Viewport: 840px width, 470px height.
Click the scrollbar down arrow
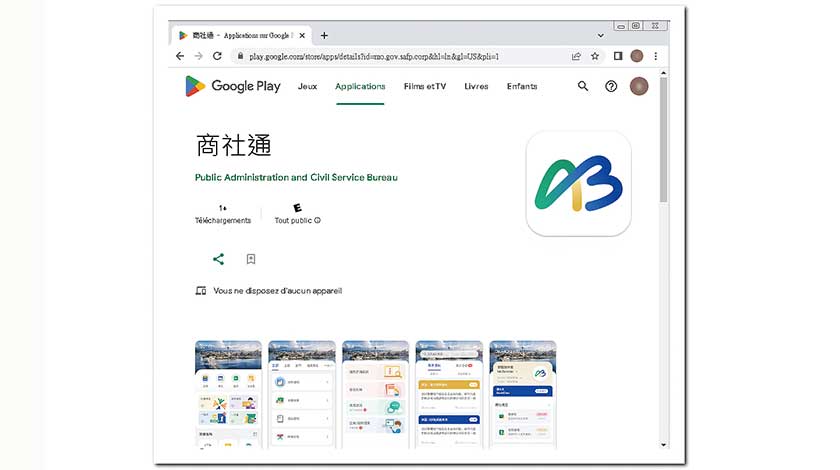tap(663, 445)
